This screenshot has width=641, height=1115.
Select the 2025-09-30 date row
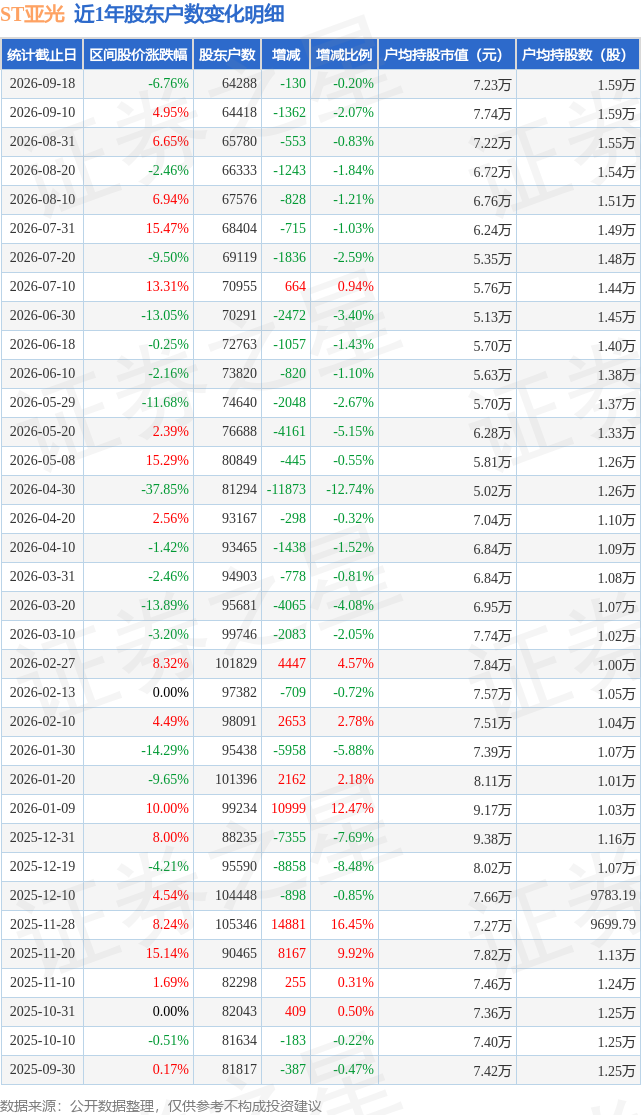point(320,1069)
